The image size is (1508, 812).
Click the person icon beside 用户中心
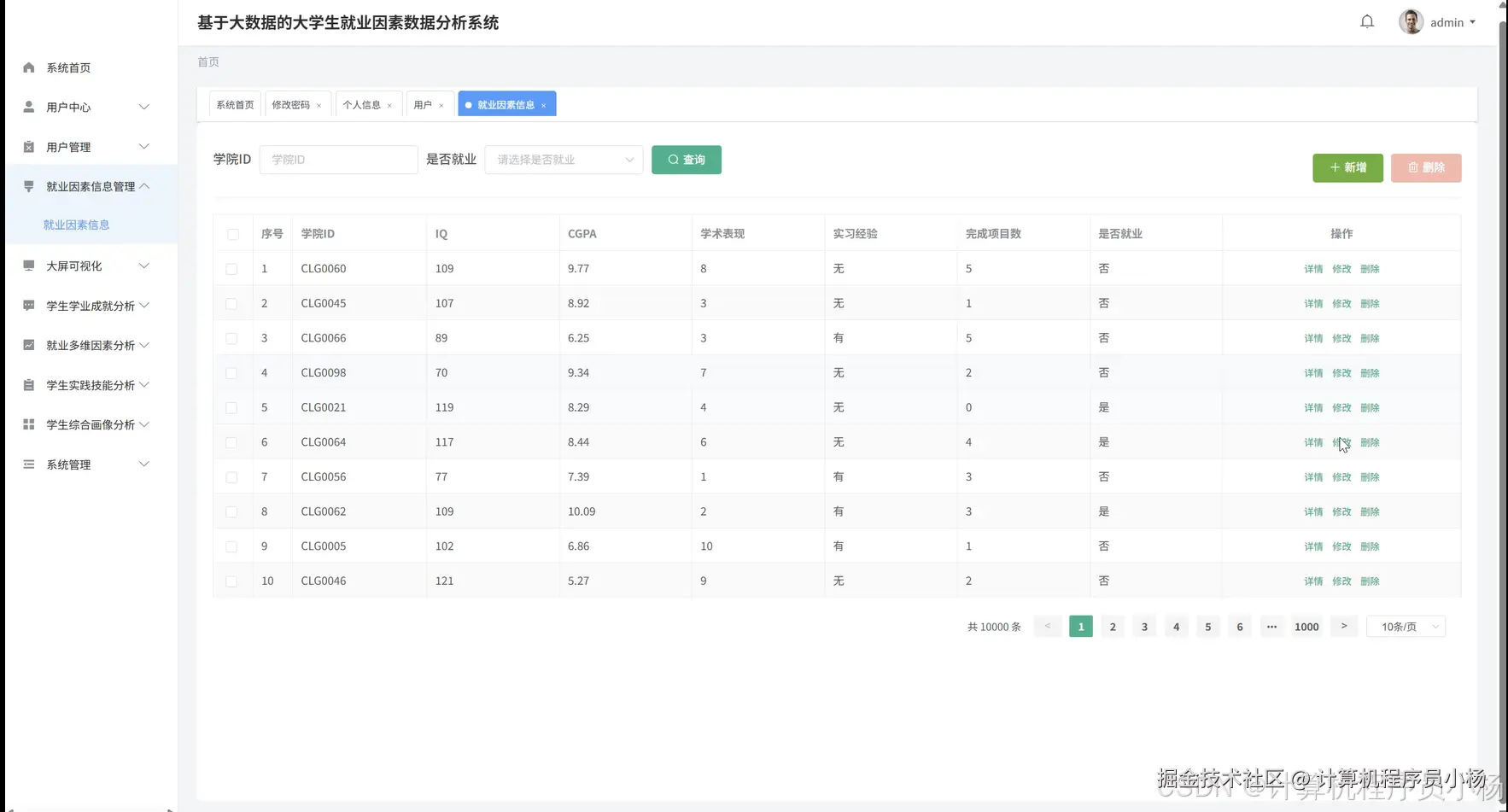click(x=29, y=107)
